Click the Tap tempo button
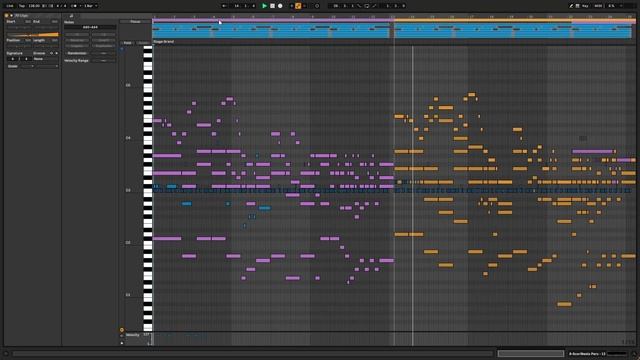The width and height of the screenshot is (640, 360). [x=22, y=6]
